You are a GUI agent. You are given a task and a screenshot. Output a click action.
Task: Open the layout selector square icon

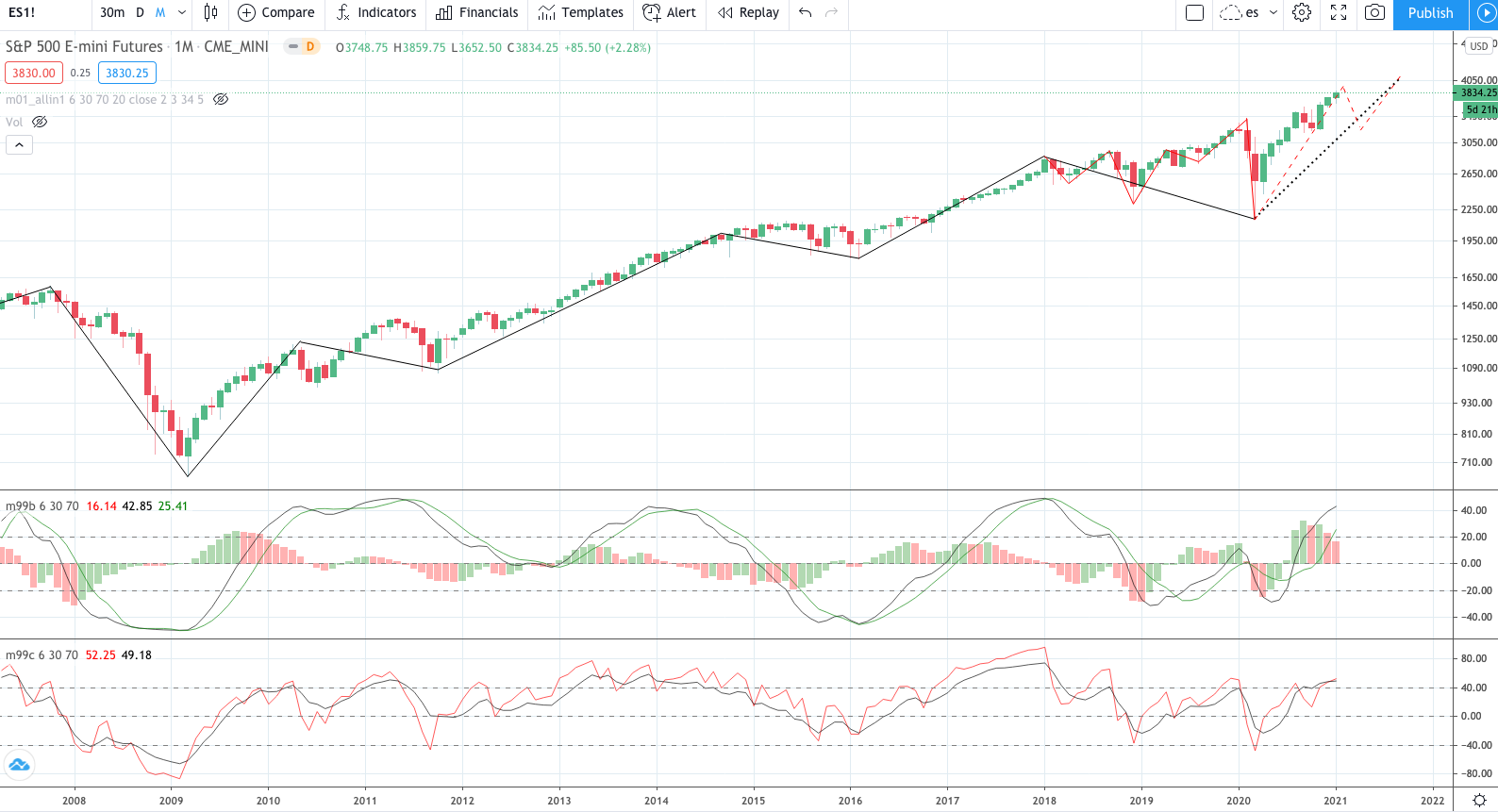coord(1194,12)
